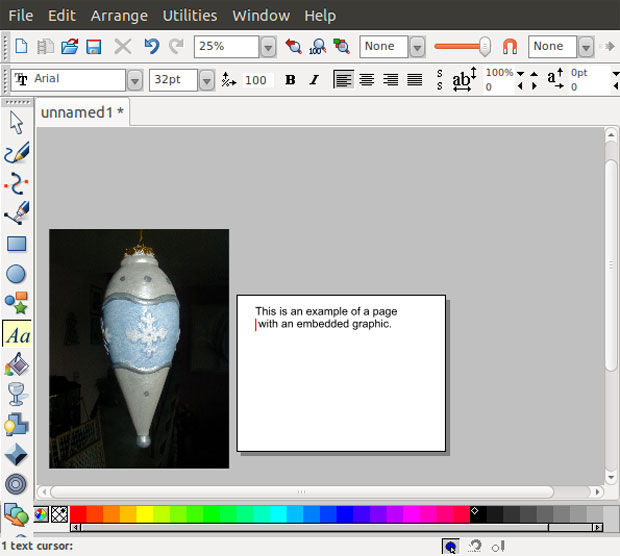Open the Edit menu

click(x=62, y=16)
